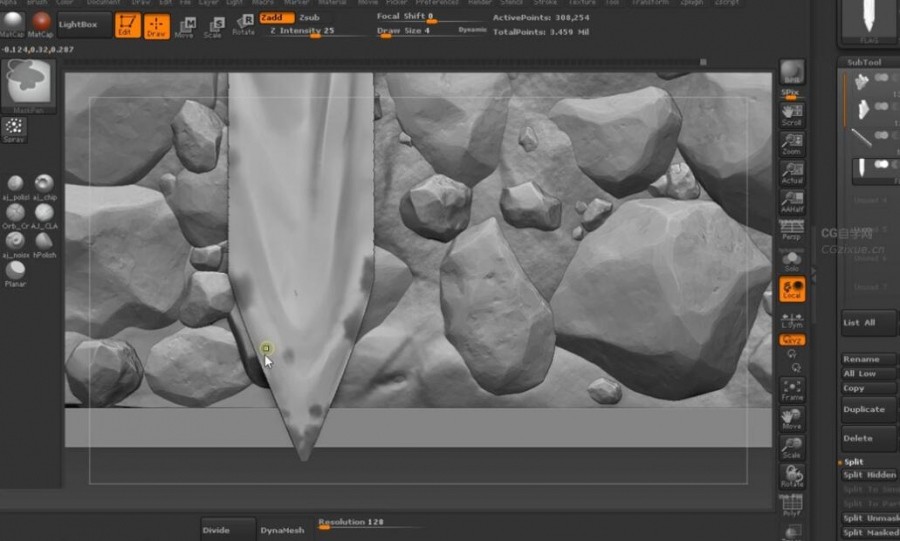Adjust the DynaMesh Resolution slider
The image size is (900, 541).
371,523
